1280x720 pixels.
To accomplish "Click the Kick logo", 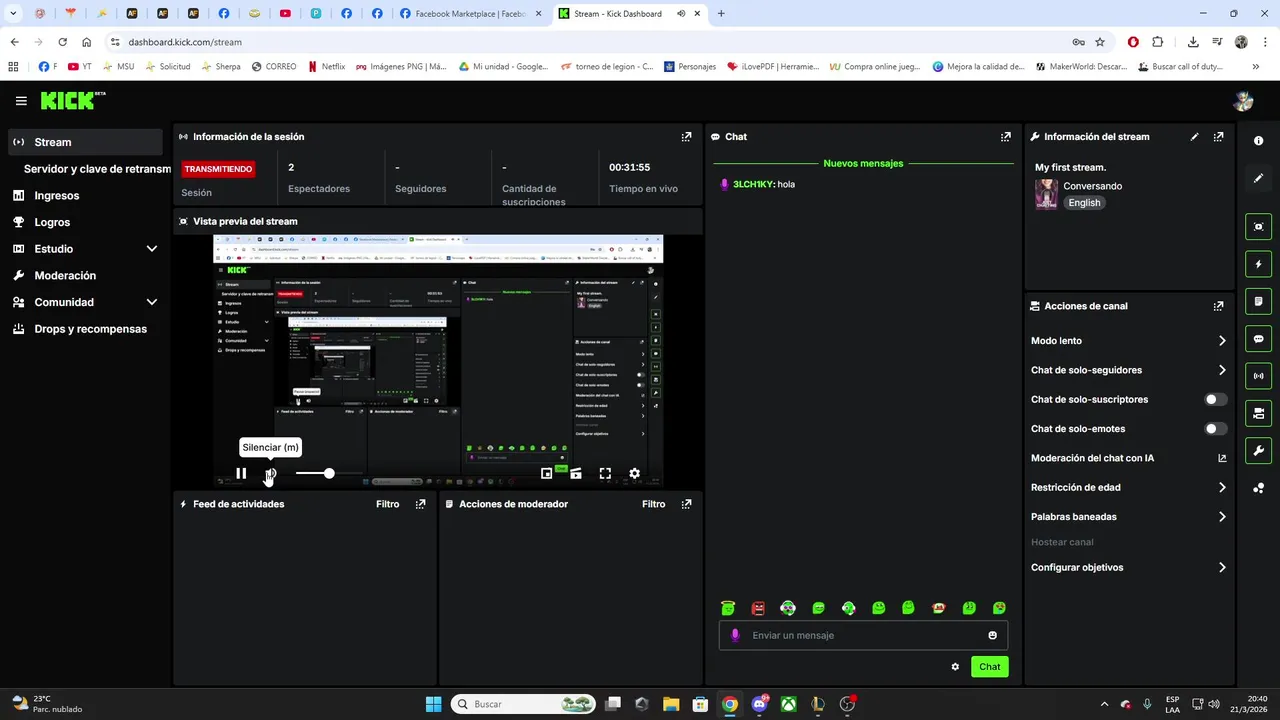I will click(x=72, y=101).
